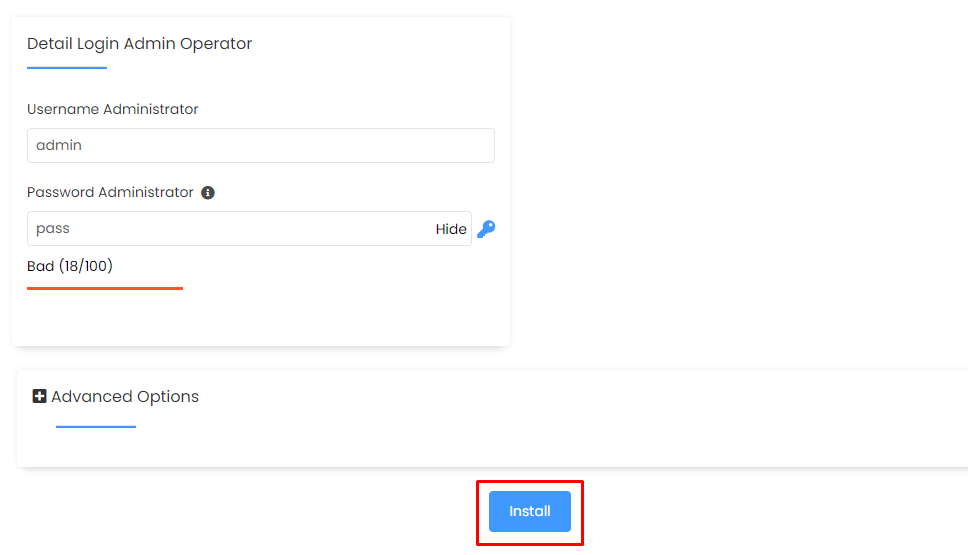968x555 pixels.
Task: Start installation with the Install button
Action: 530,511
